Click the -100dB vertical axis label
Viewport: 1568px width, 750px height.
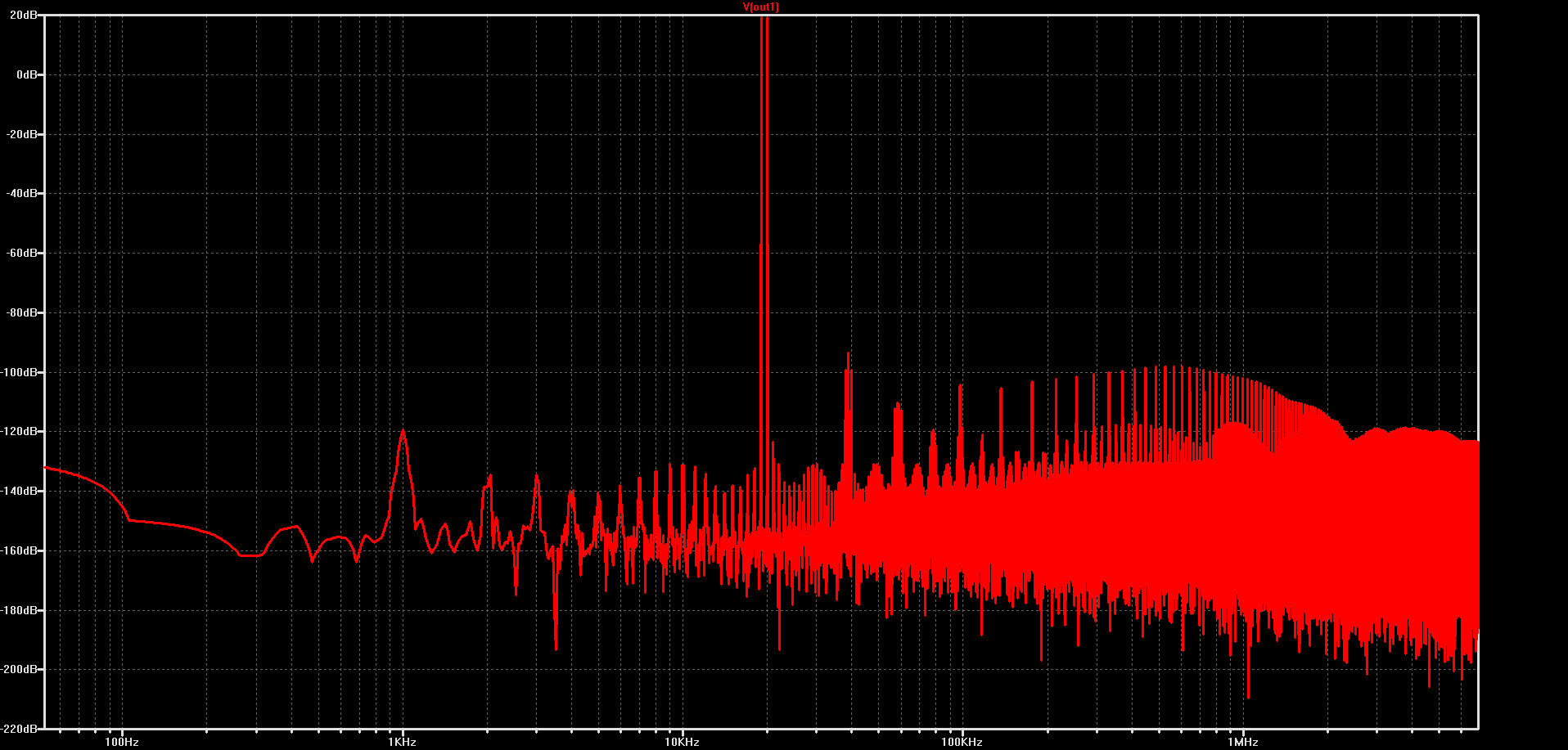20,372
